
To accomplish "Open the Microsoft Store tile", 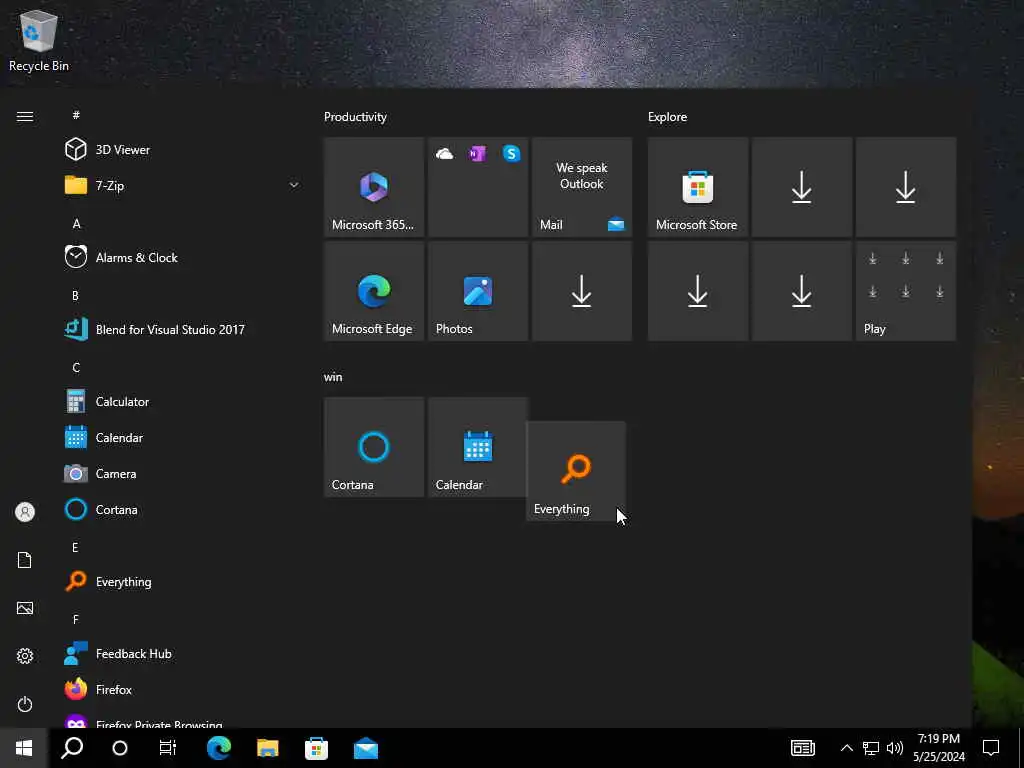I will 697,187.
